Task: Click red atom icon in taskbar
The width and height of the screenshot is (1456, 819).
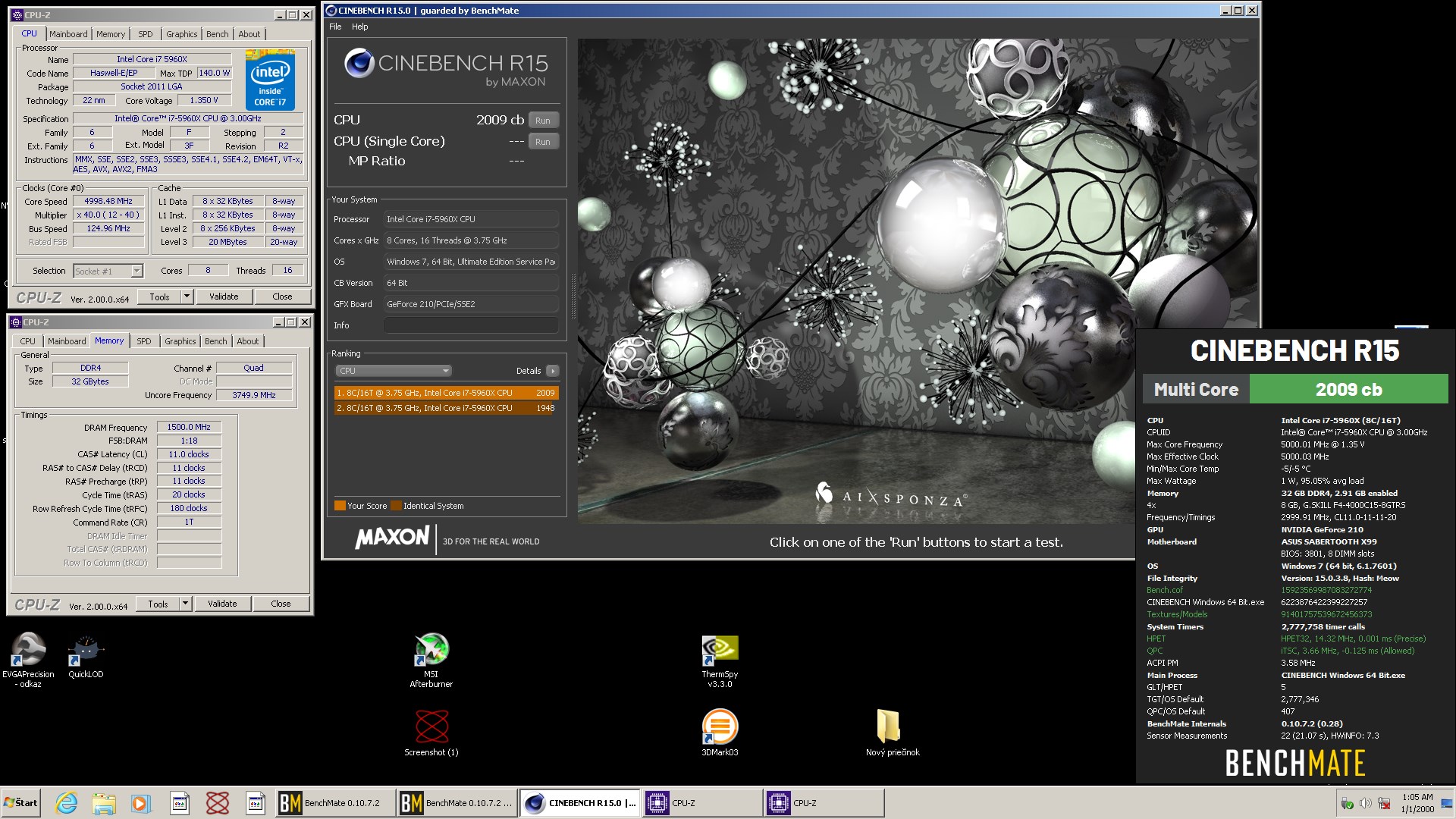Action: 218,802
